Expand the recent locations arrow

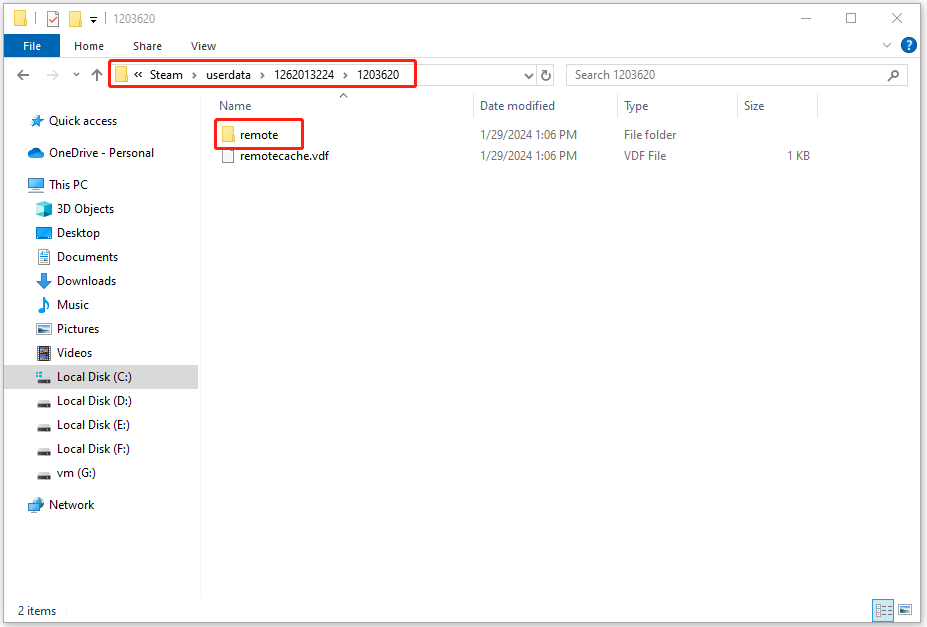(x=75, y=75)
